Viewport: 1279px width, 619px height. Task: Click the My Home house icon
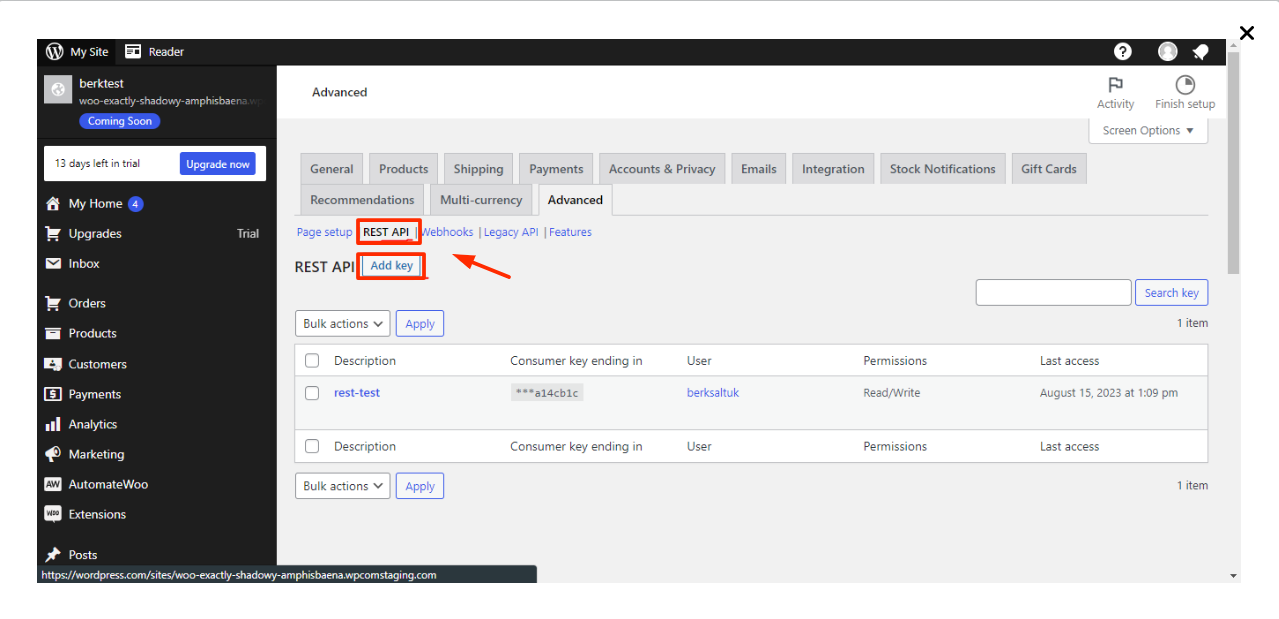[x=53, y=203]
